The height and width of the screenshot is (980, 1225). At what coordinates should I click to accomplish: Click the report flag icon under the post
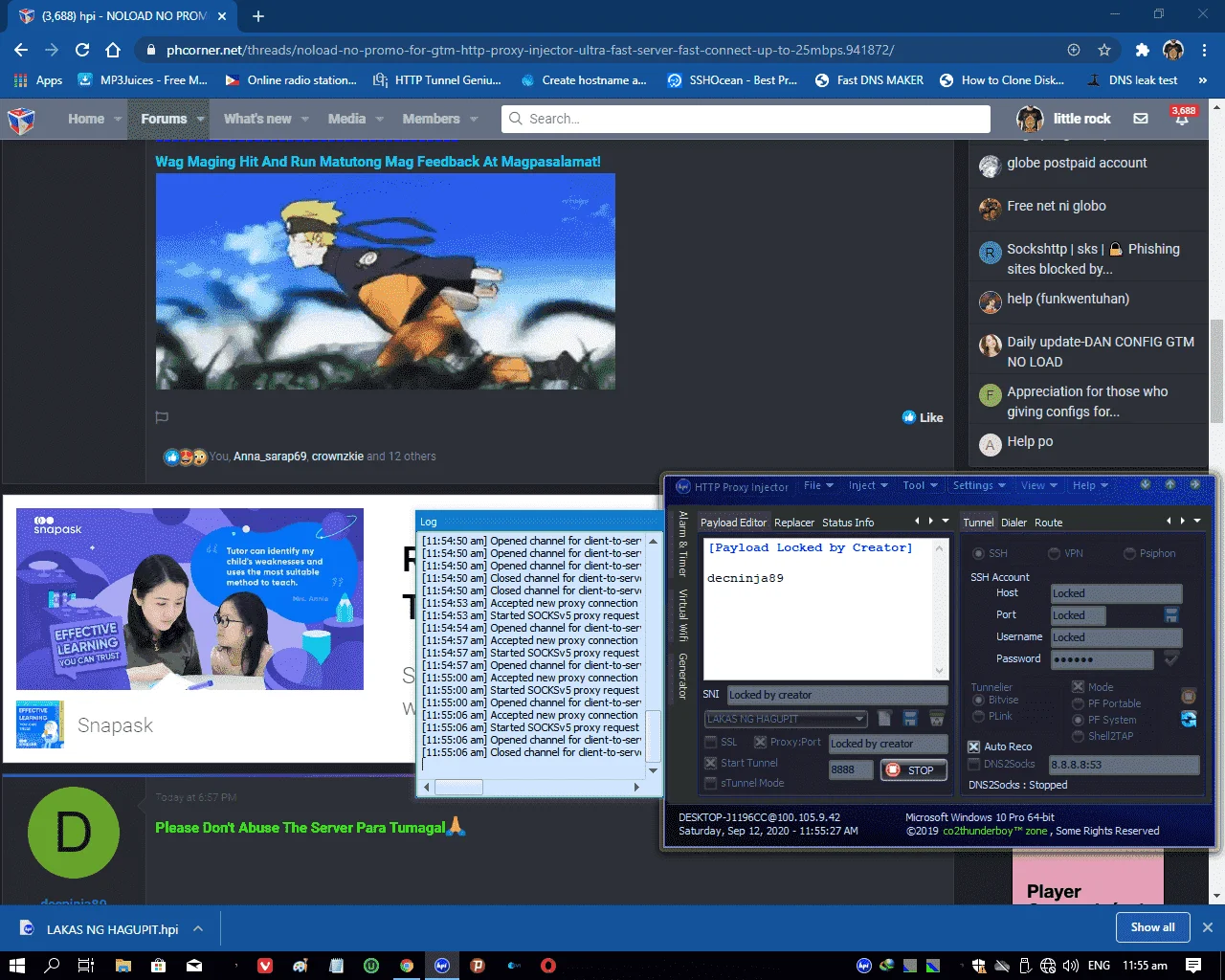point(162,417)
